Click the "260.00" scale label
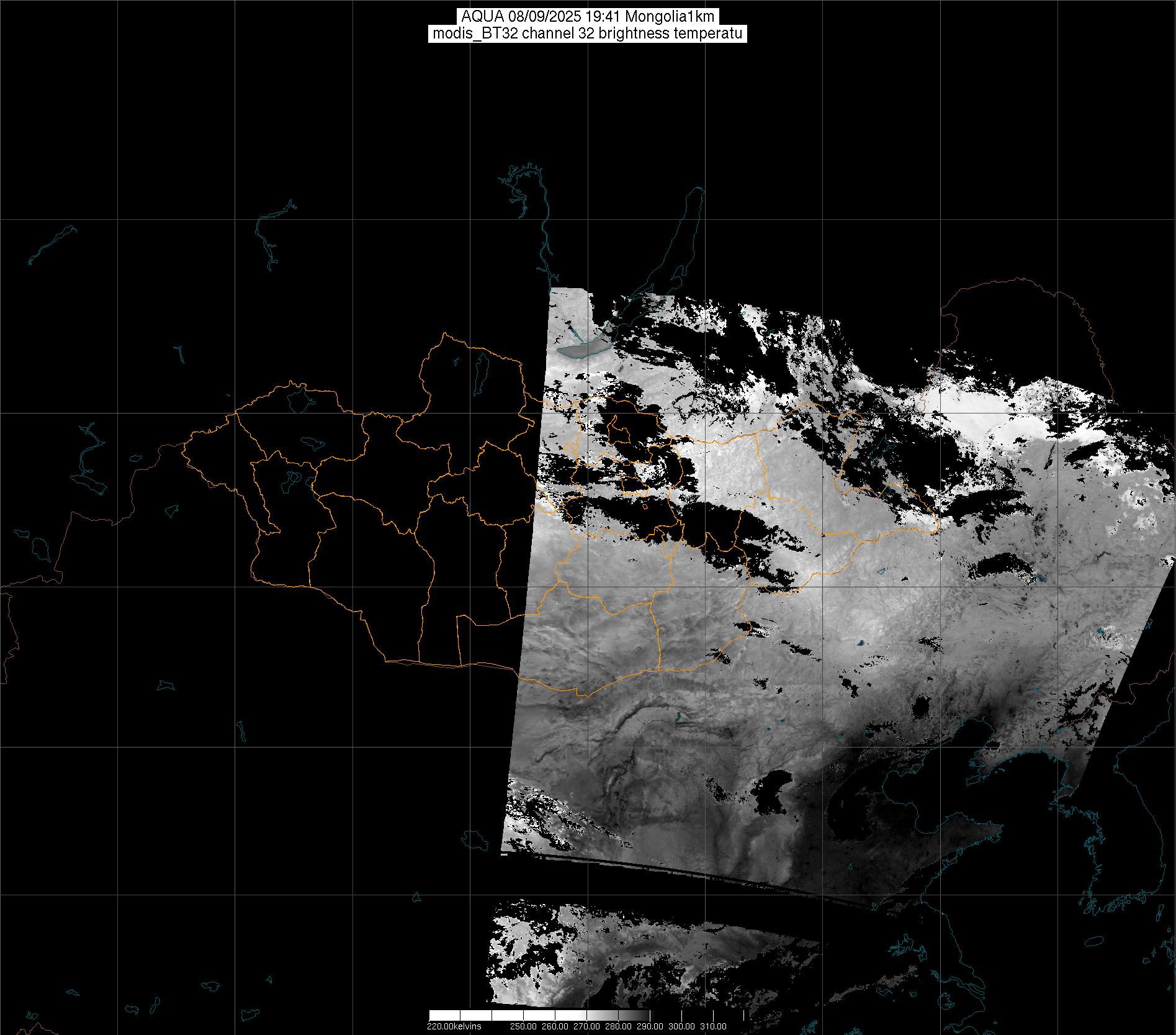Image resolution: width=1176 pixels, height=1035 pixels. point(554,1026)
